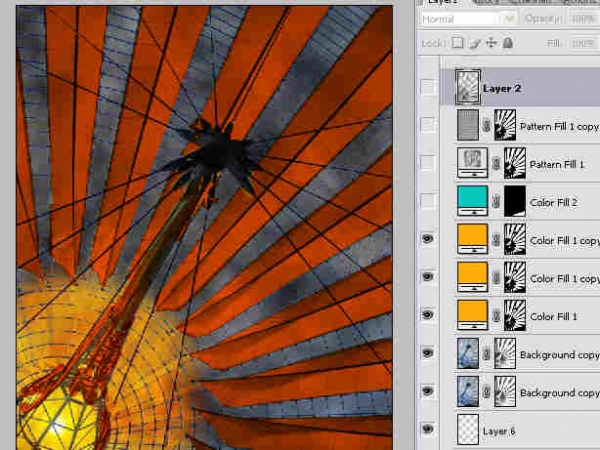Select the 'Color Fill 1' layer name
600x450 pixels.
[553, 316]
